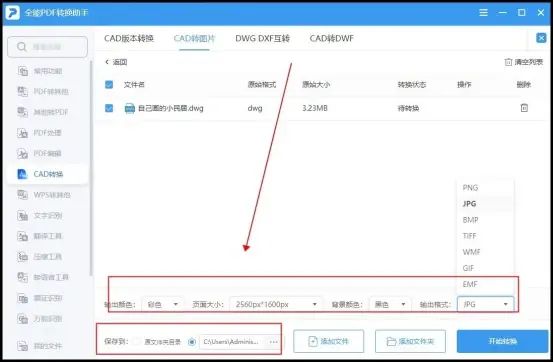Select the 原文件夹目录 radio option
Image resolution: width=554 pixels, height=363 pixels.
[137, 342]
